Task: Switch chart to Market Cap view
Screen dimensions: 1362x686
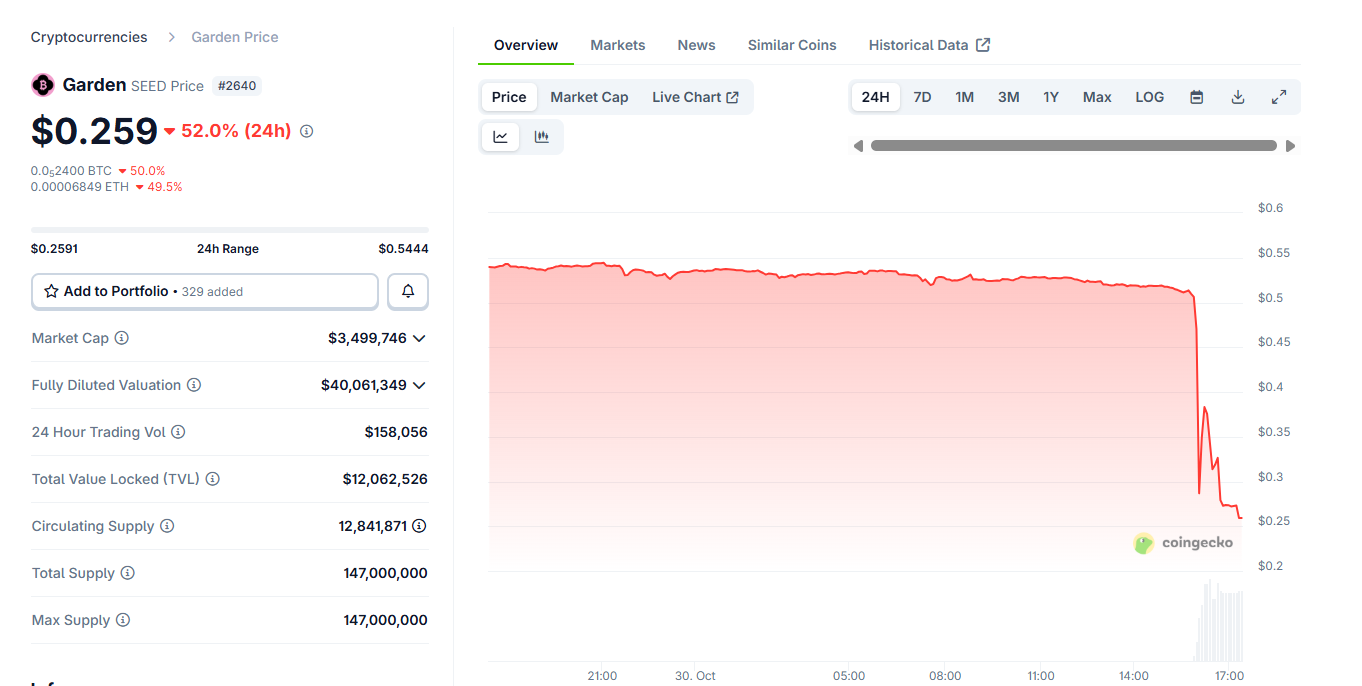Action: tap(589, 97)
